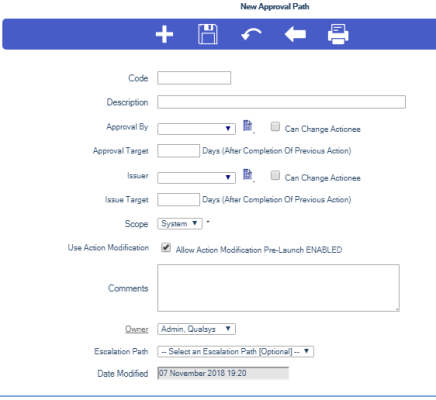Focus the Code input field
Screen dimensions: 436x400
pos(194,78)
